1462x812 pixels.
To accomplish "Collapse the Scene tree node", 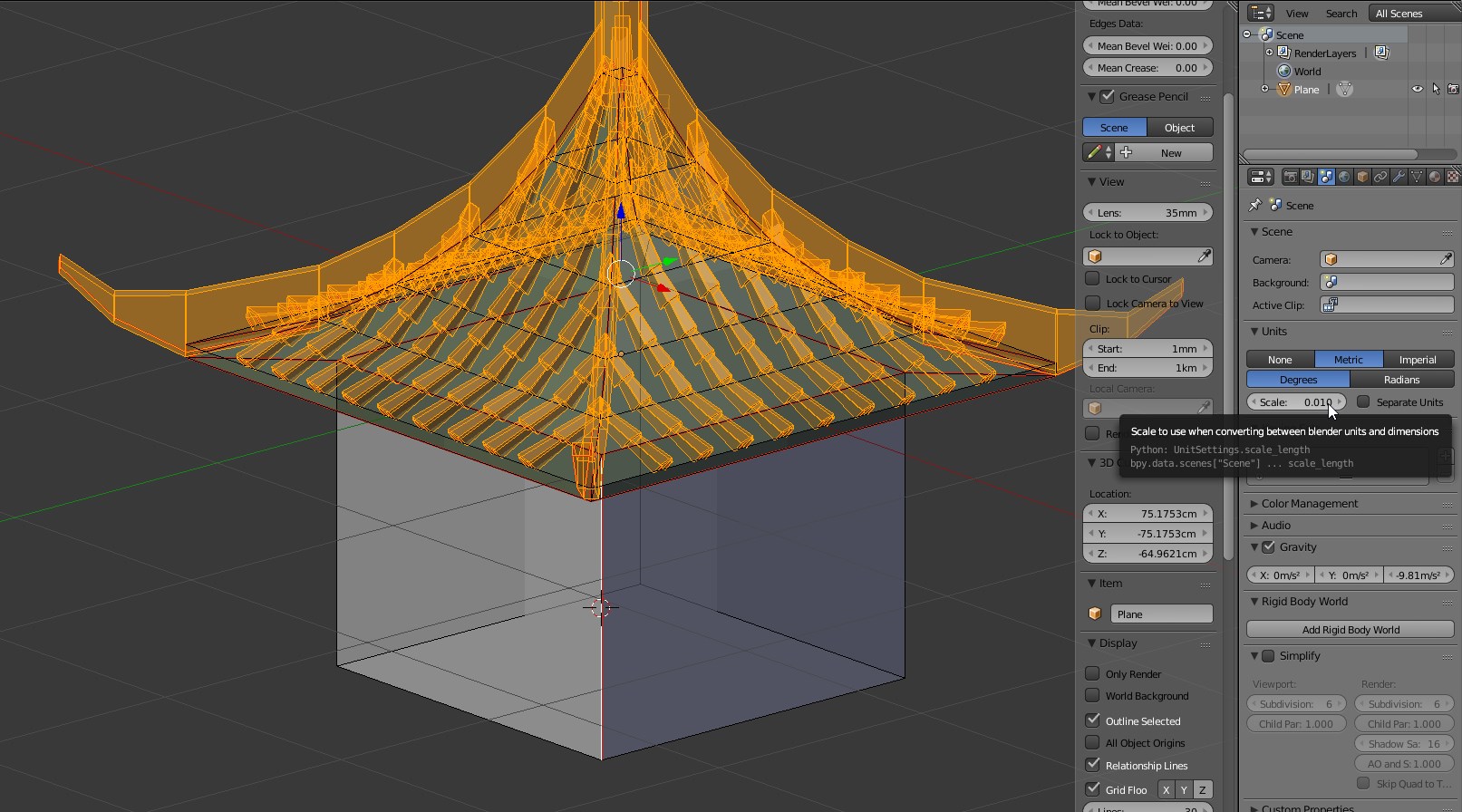I will [1247, 34].
